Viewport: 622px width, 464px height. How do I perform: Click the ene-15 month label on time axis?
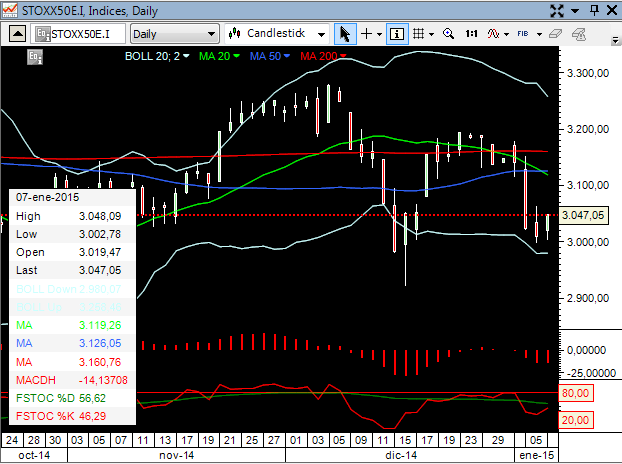(536, 455)
